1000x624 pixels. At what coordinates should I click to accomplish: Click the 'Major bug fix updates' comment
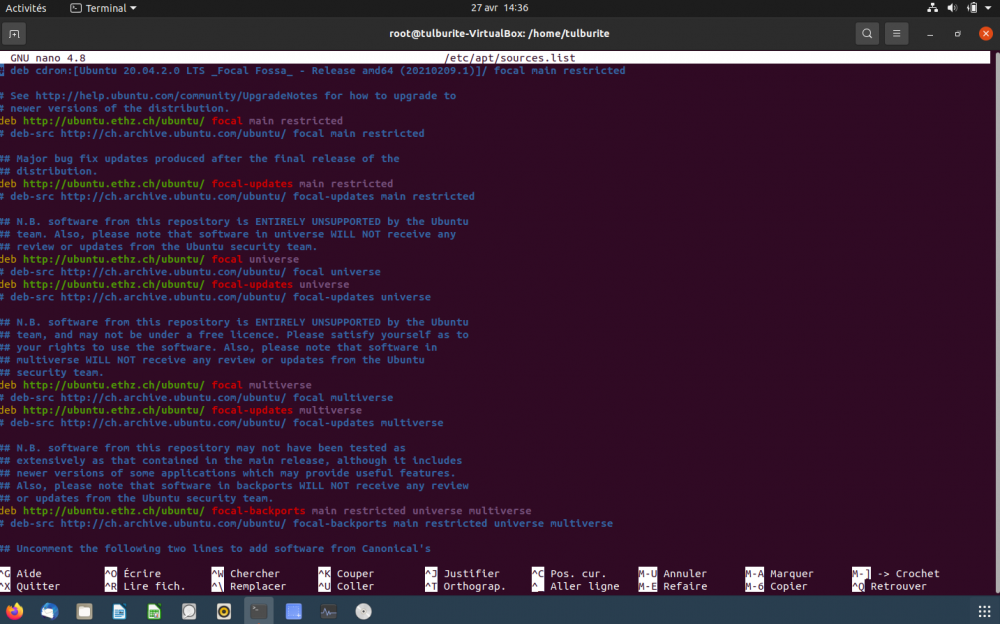[200, 159]
